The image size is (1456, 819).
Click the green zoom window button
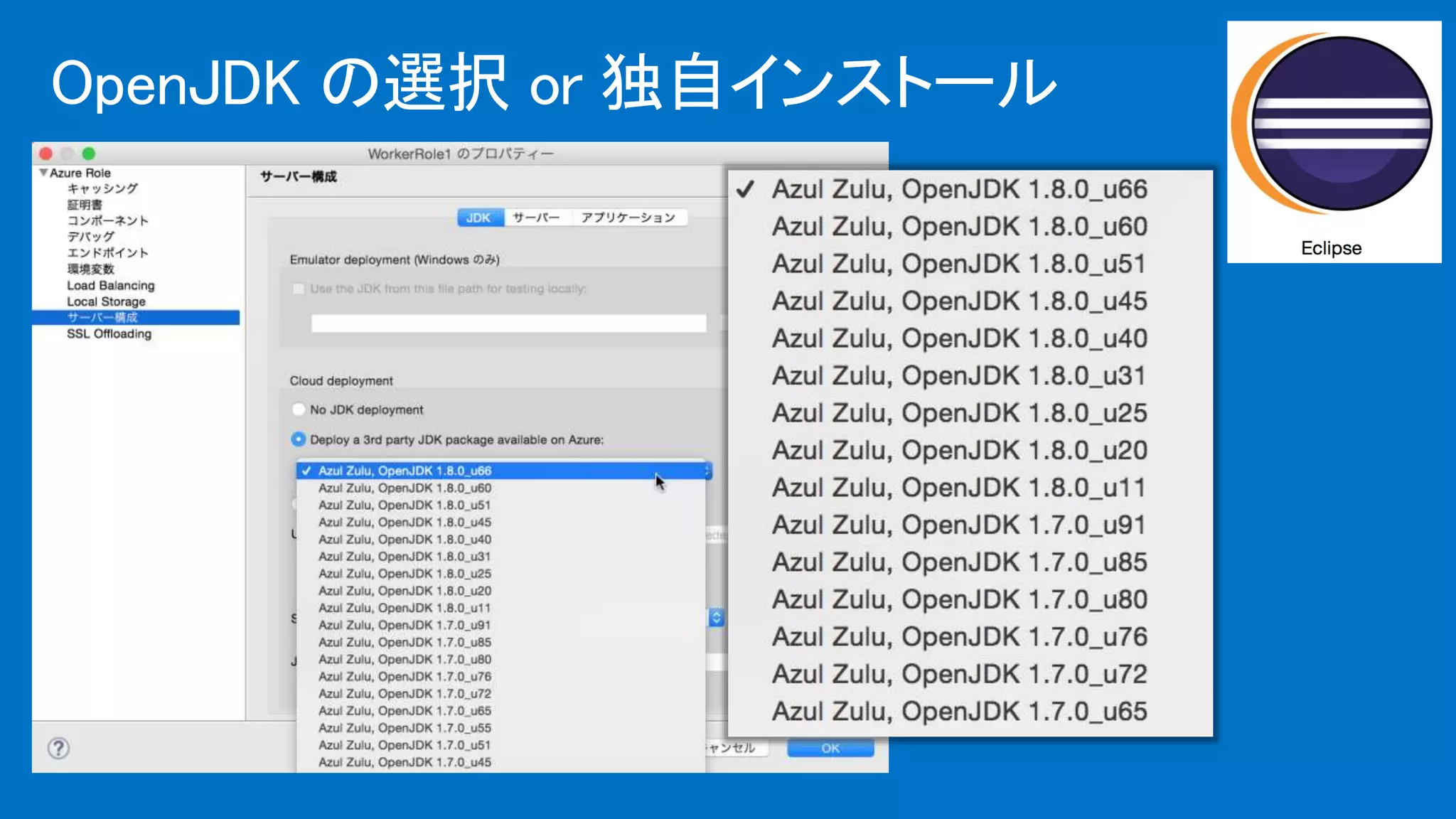[89, 154]
